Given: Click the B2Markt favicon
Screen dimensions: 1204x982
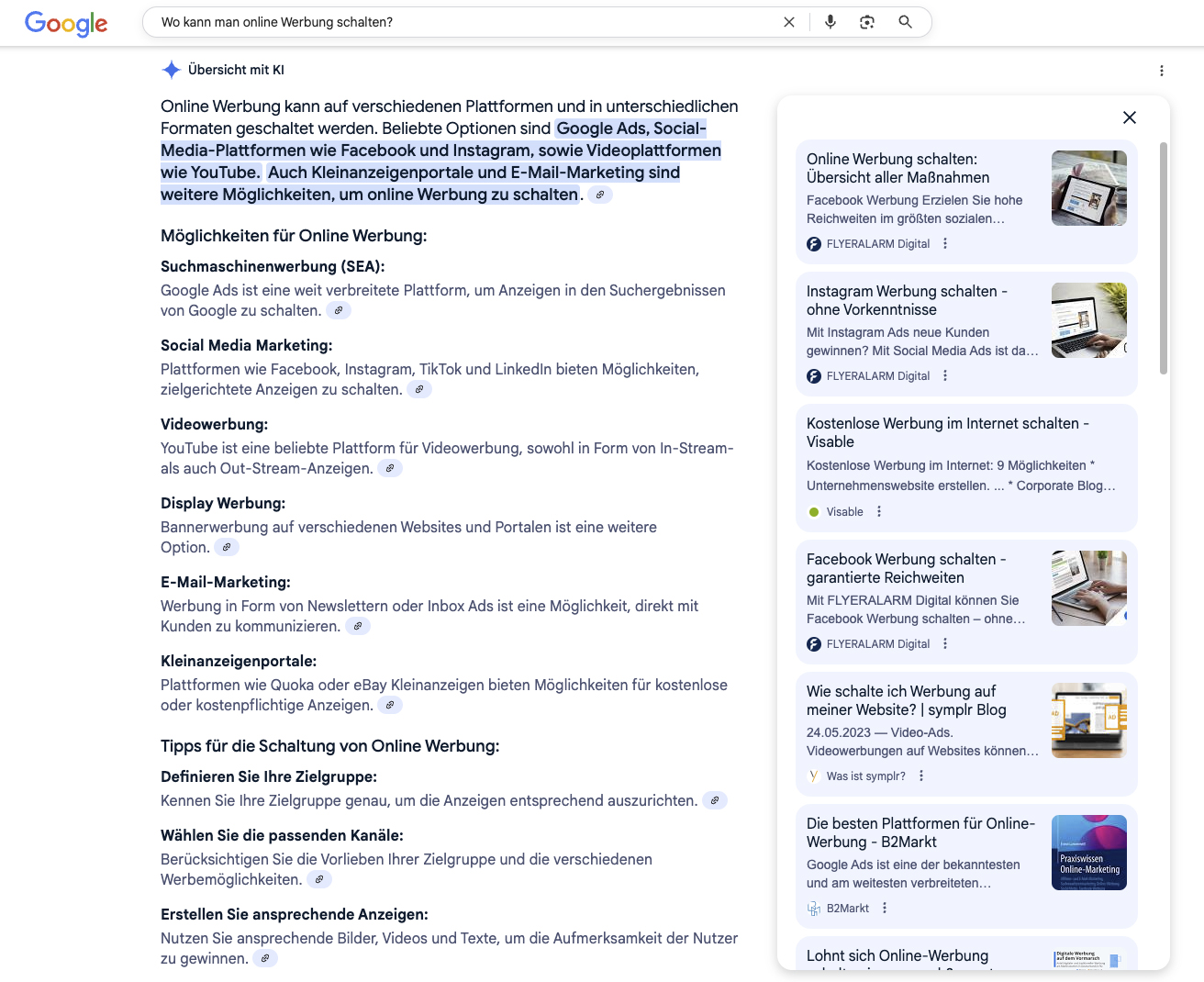Looking at the screenshot, I should coord(814,909).
